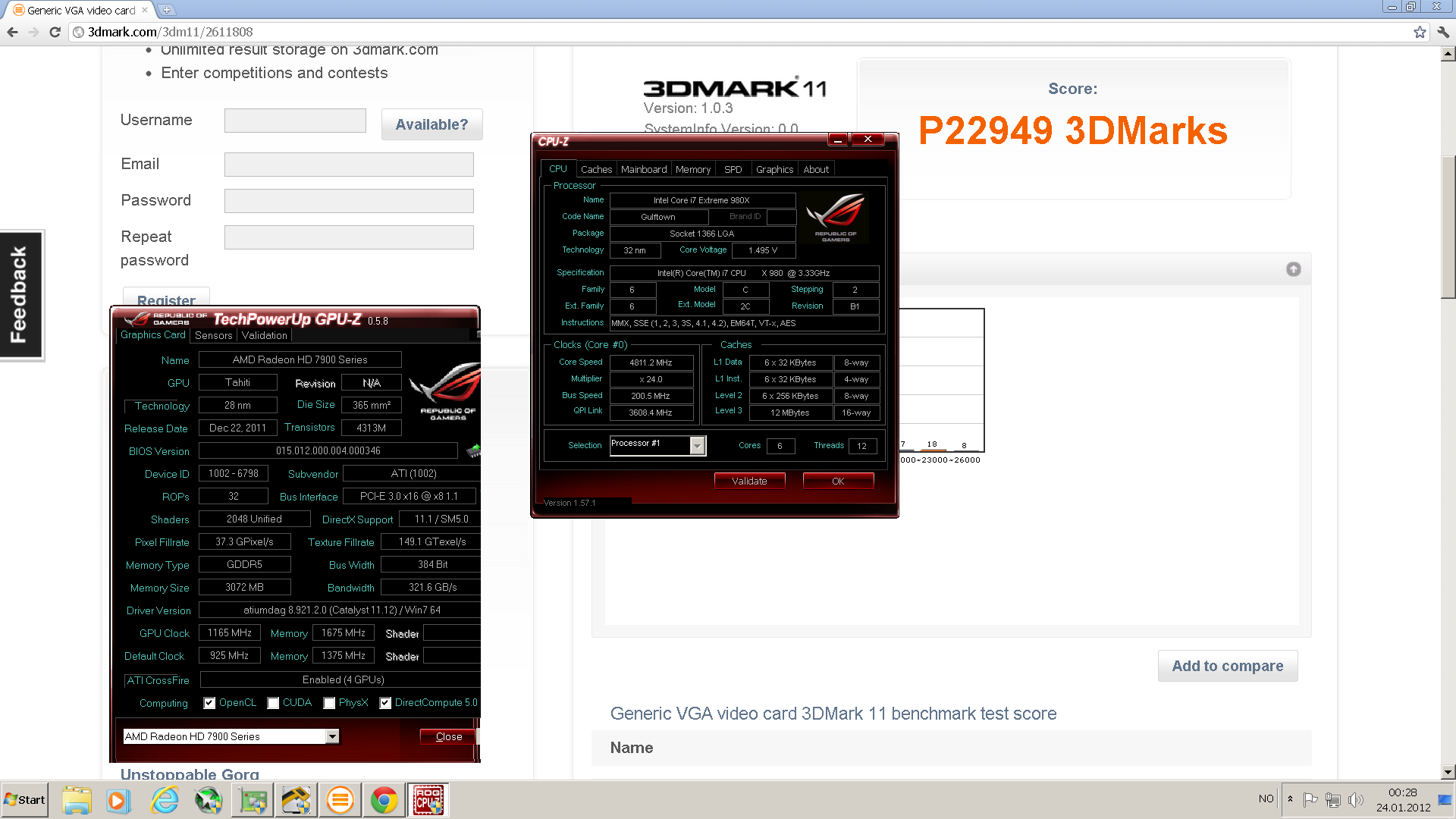Viewport: 1456px width, 819px height.
Task: Switch to Google Chrome in the taskbar
Action: pos(384,800)
